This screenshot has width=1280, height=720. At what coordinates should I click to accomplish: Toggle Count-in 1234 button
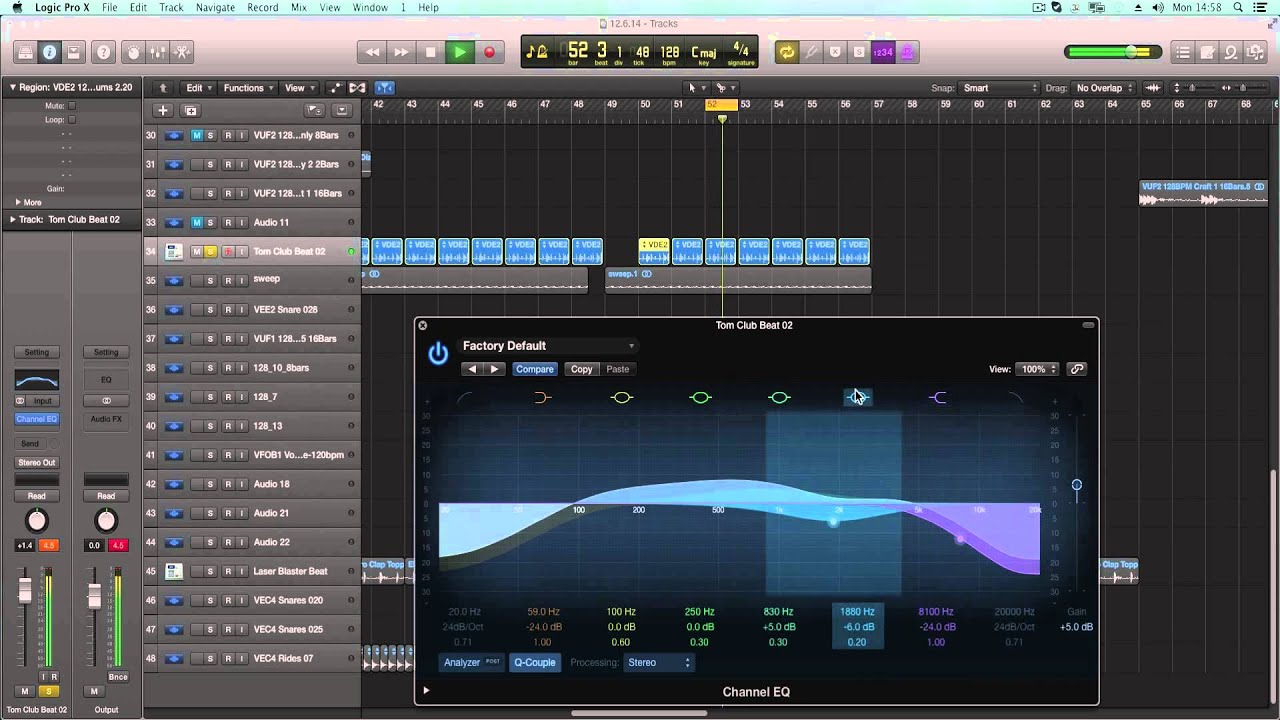click(x=883, y=52)
